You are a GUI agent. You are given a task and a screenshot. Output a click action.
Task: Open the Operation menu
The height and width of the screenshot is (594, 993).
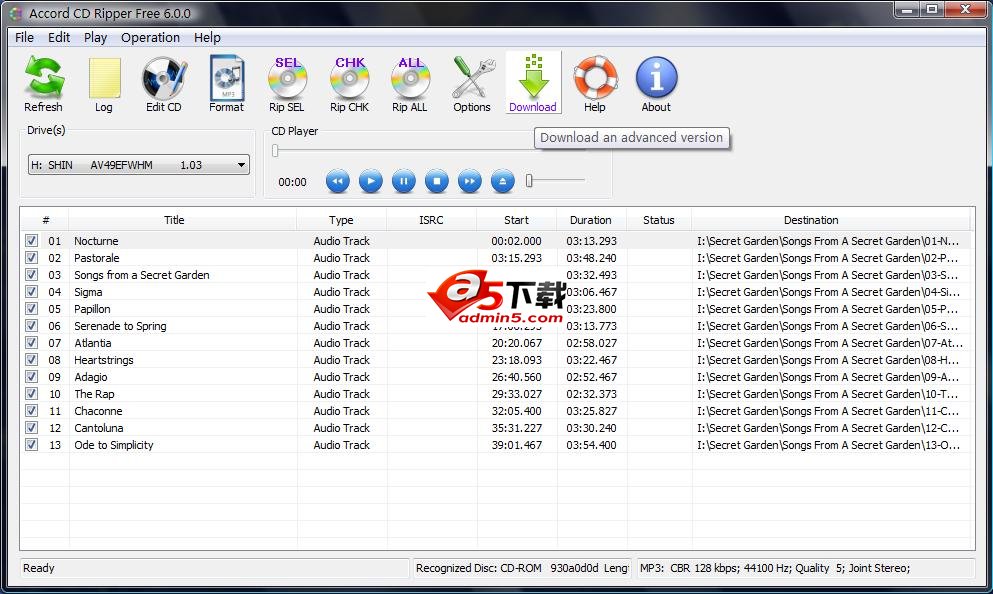[x=150, y=38]
